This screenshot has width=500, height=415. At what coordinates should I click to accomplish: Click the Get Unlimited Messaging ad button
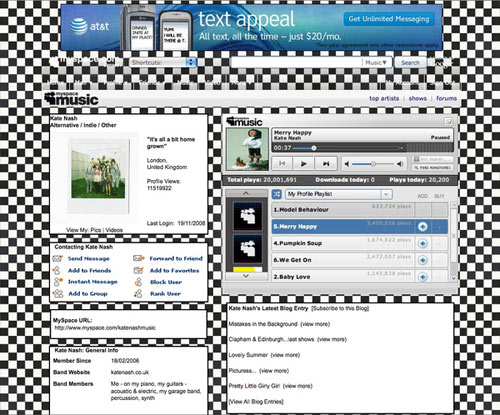[389, 19]
